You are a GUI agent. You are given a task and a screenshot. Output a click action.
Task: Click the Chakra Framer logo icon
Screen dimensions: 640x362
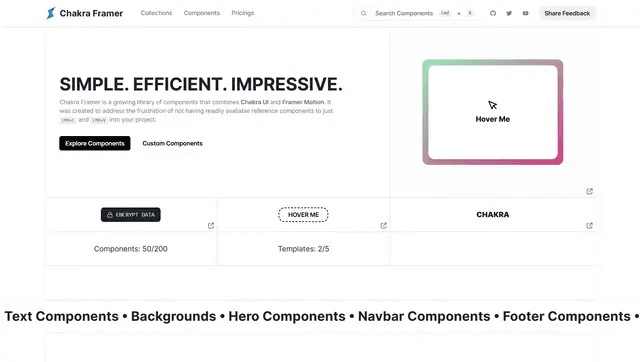tap(51, 13)
